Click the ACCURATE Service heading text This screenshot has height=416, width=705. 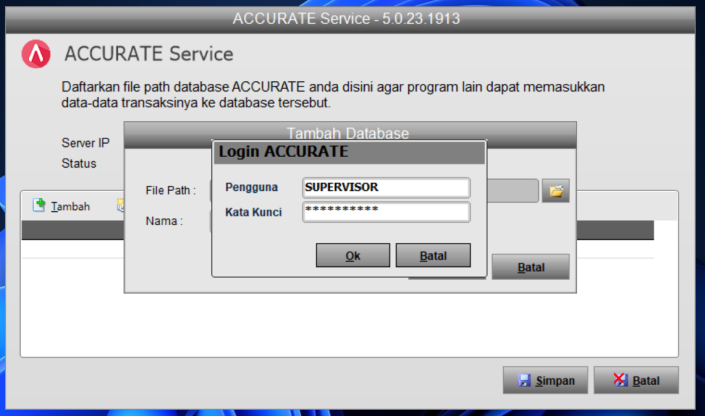pyautogui.click(x=149, y=54)
